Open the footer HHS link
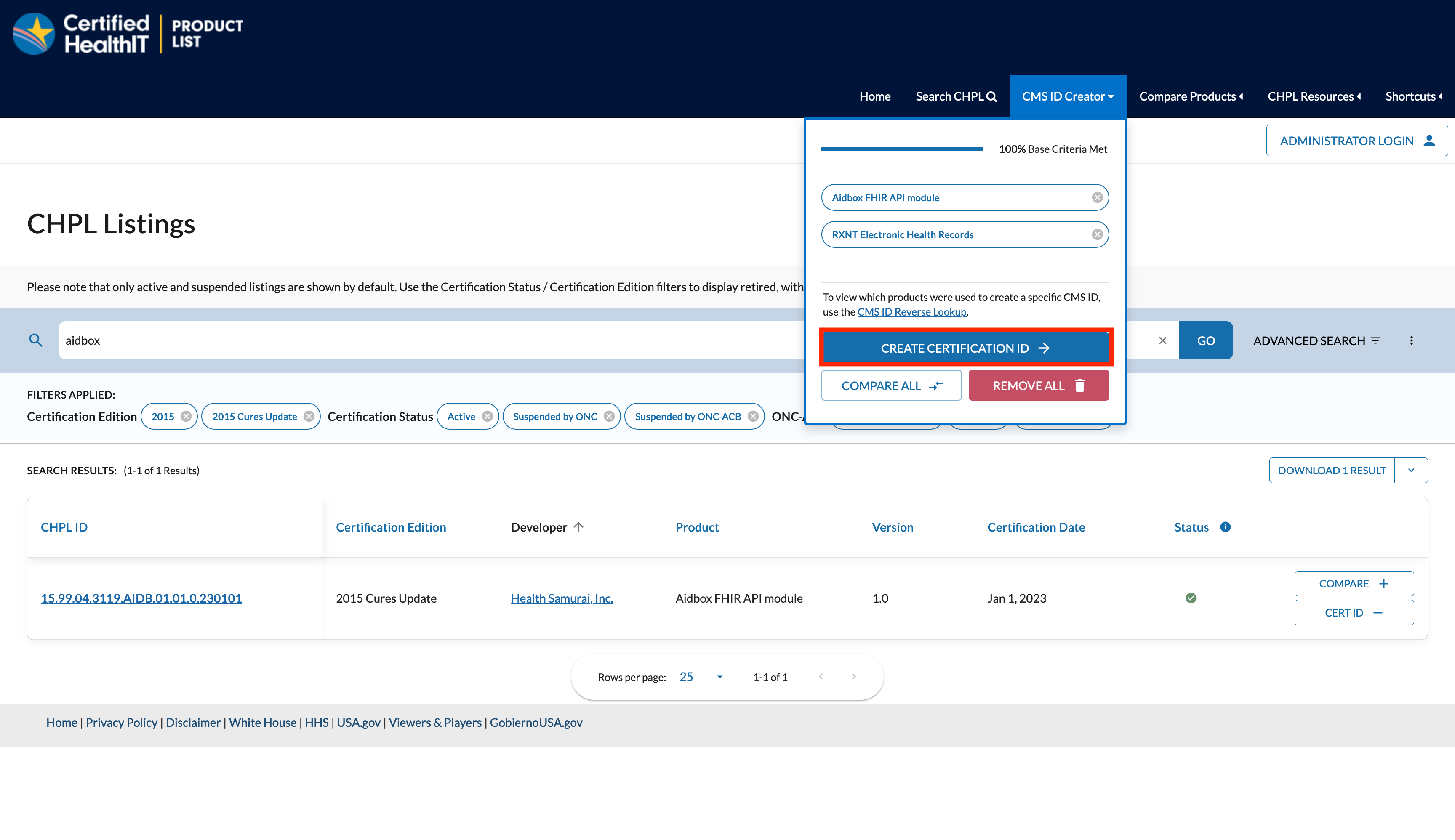 pyautogui.click(x=316, y=722)
